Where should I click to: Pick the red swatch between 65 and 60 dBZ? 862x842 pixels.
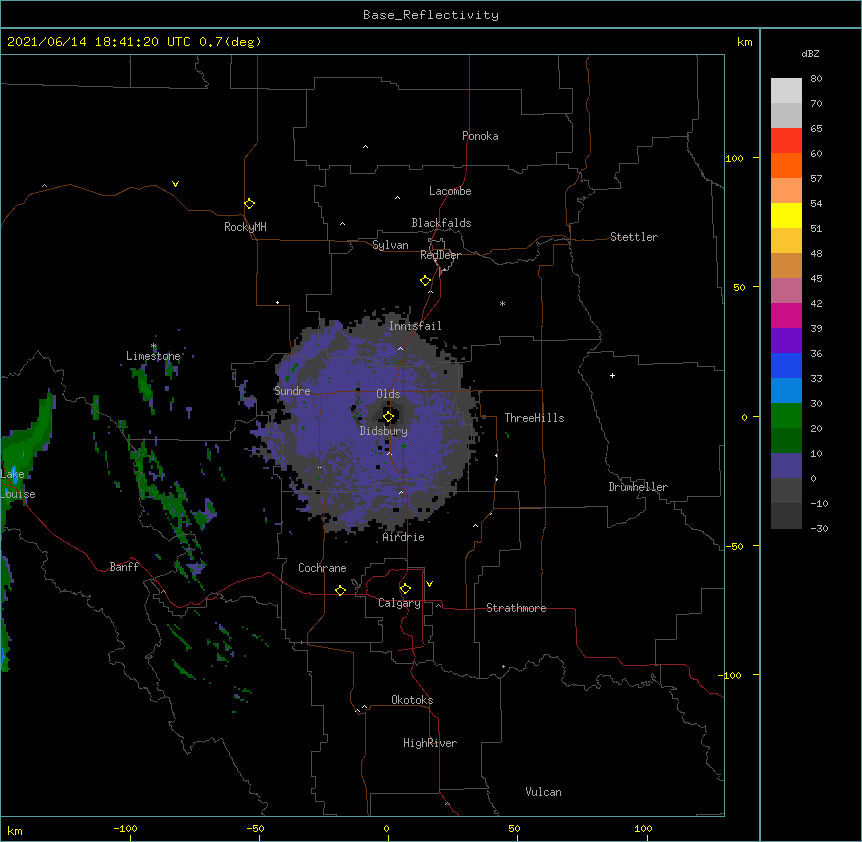tap(786, 140)
